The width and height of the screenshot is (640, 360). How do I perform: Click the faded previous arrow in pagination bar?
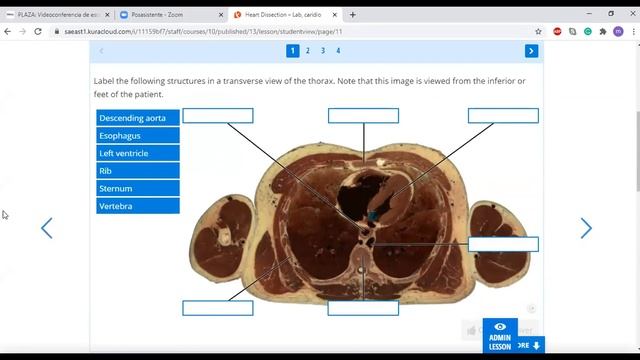tap(101, 51)
